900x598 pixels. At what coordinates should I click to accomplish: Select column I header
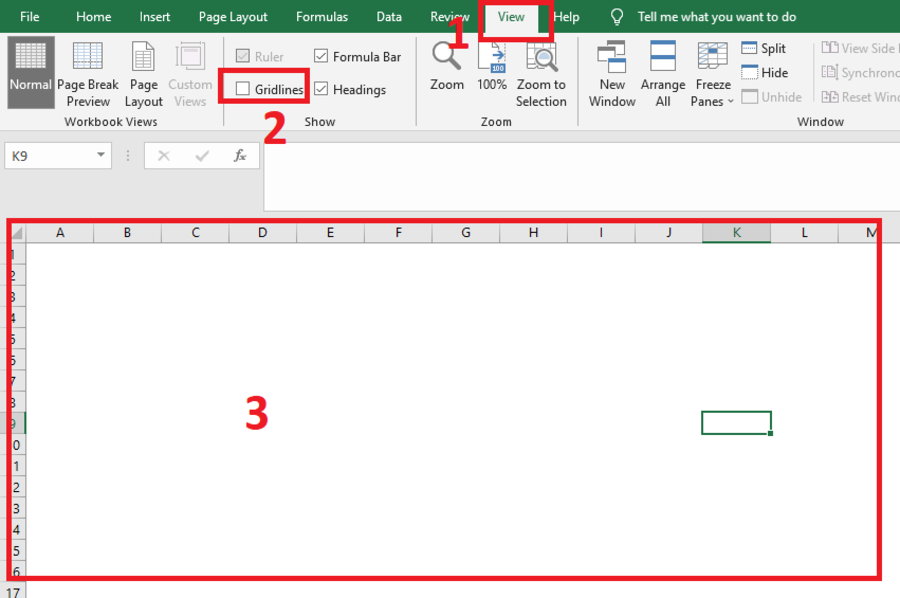[x=601, y=232]
